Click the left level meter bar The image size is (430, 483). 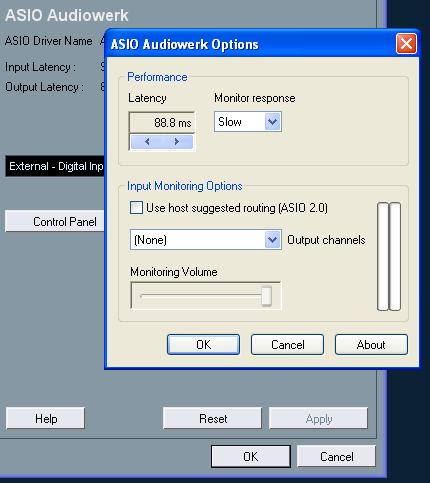point(383,256)
